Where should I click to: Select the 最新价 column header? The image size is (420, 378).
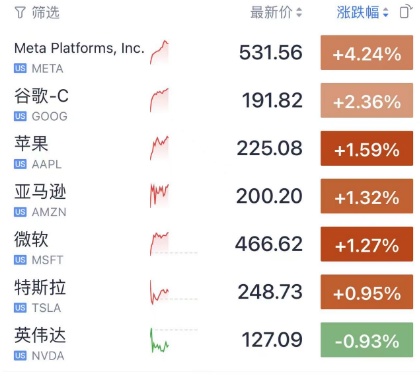point(272,13)
